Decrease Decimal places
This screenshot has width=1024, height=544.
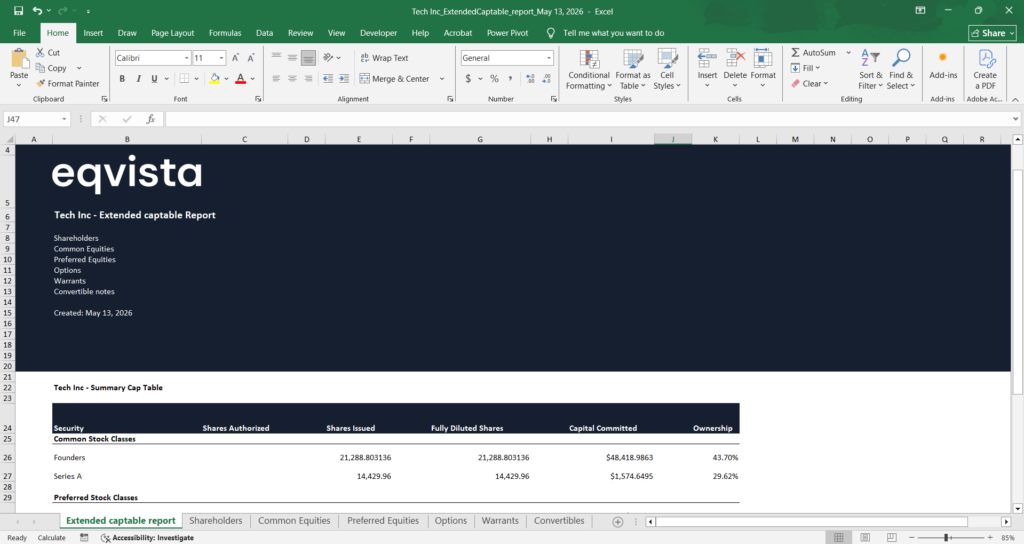coord(546,78)
